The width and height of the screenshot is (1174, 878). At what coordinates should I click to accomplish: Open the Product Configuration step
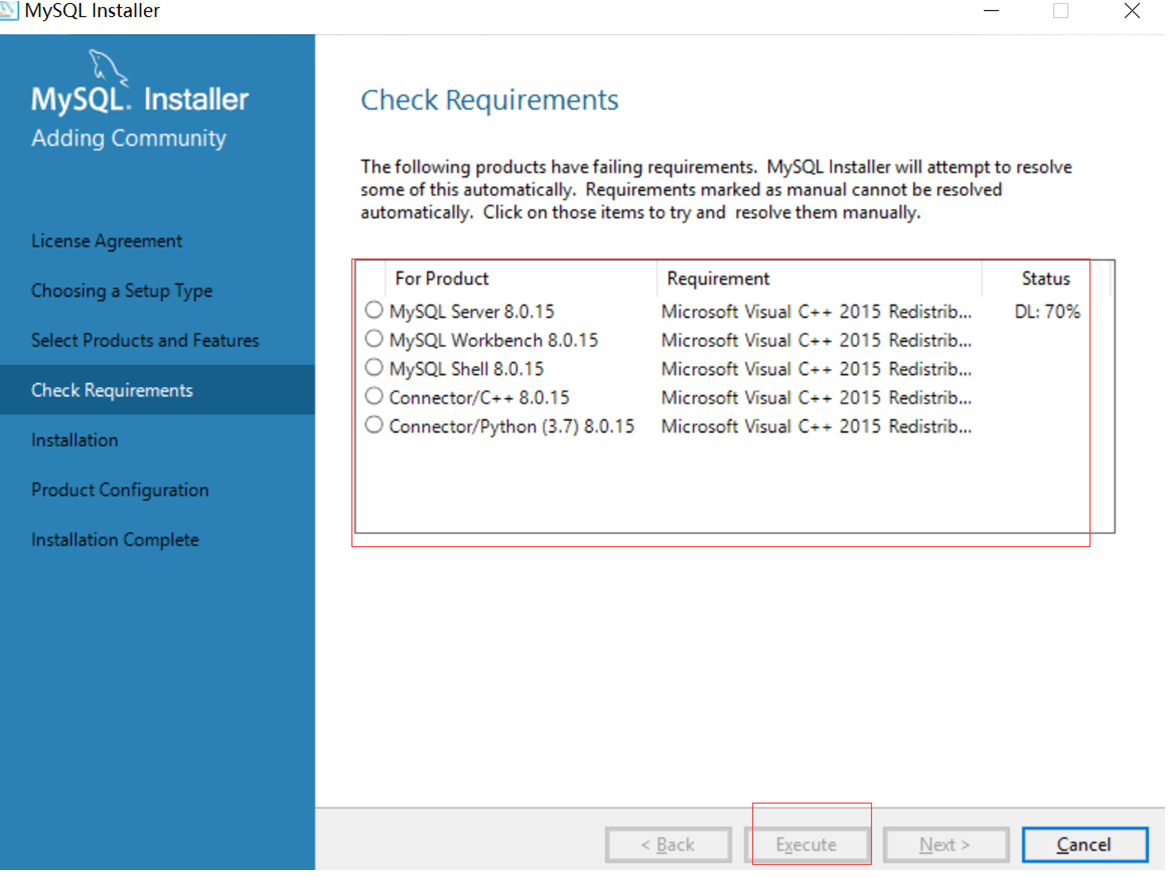(x=120, y=490)
